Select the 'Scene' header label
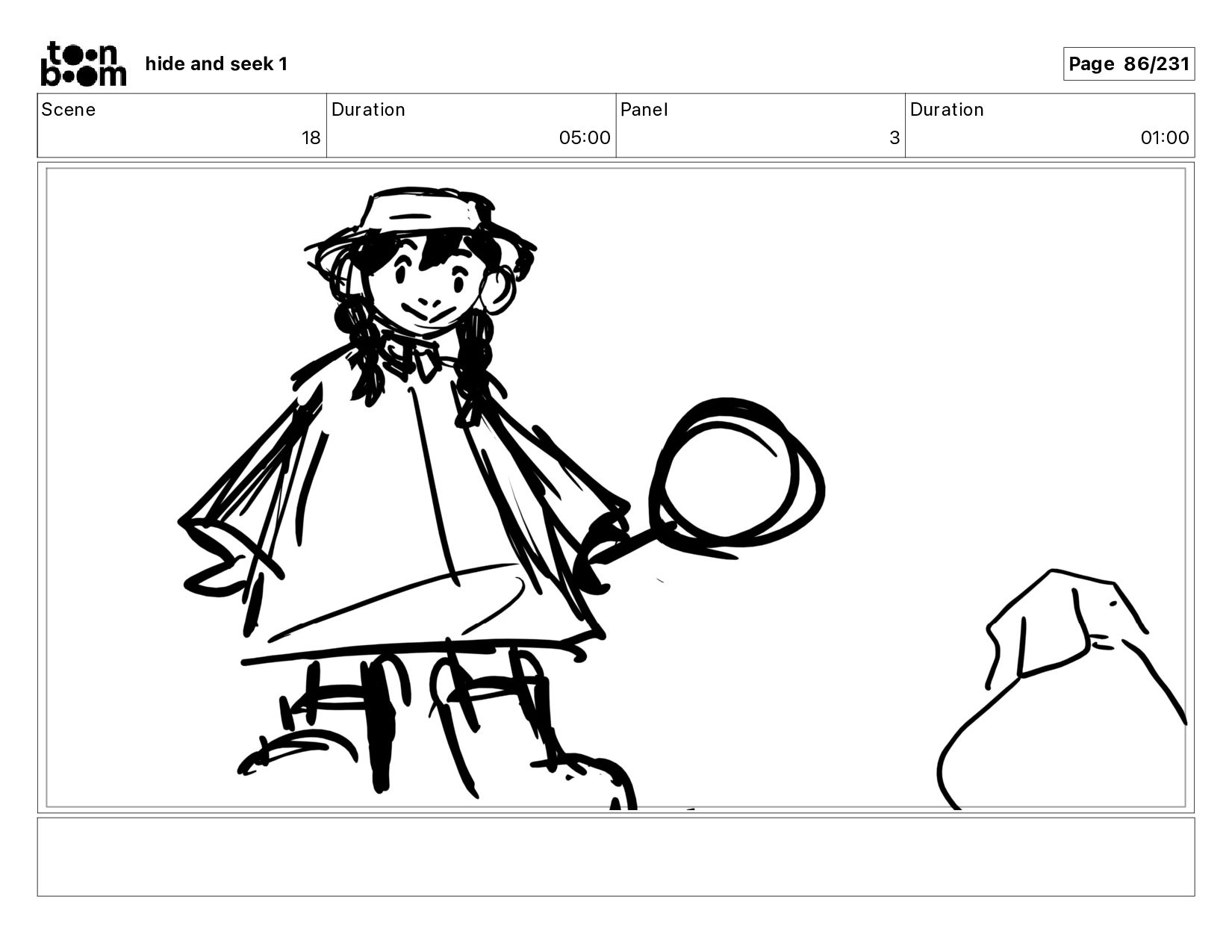The width and height of the screenshot is (1232, 952). (69, 110)
